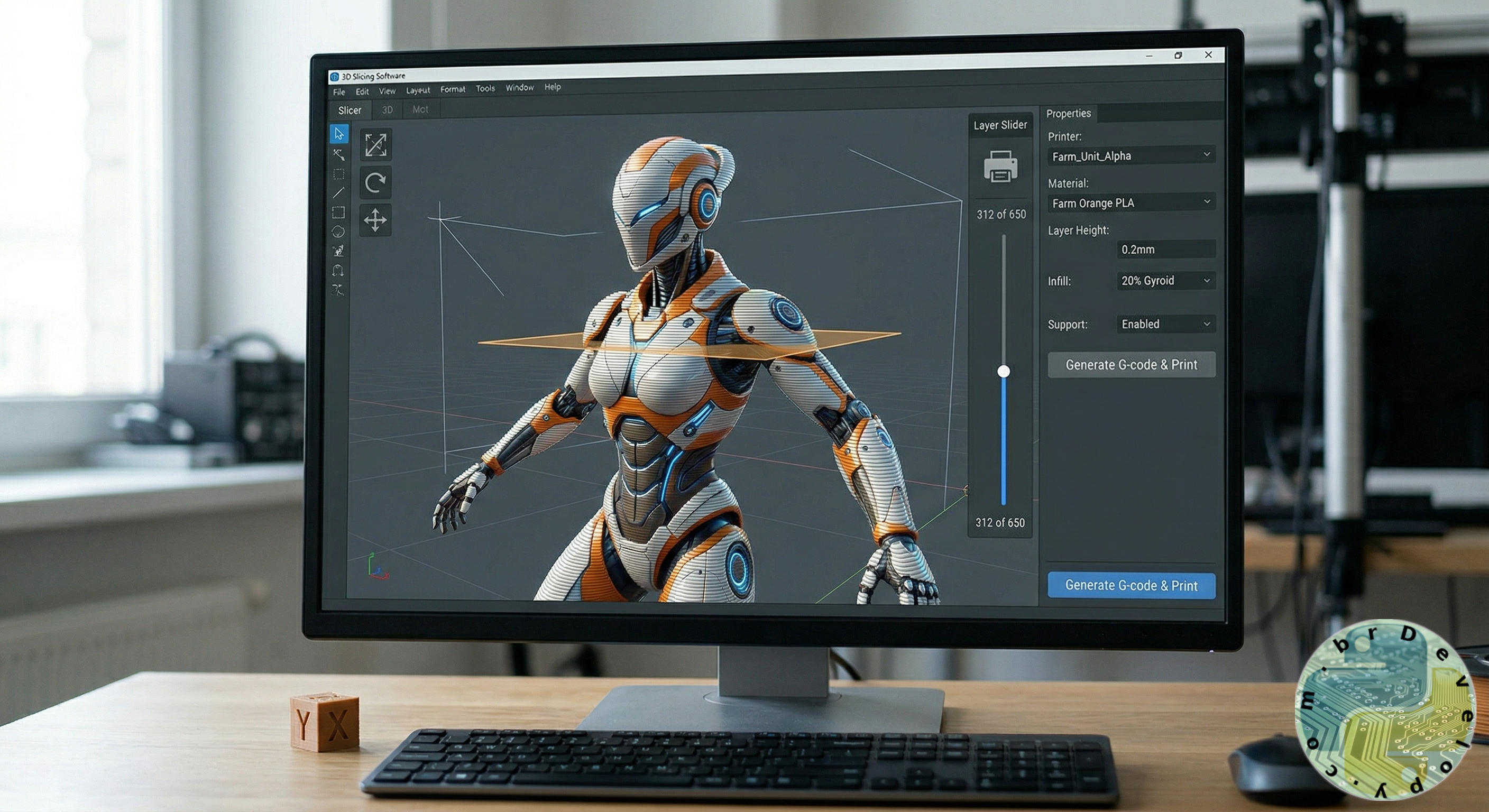Click the Layer Height 0.2mm input field
This screenshot has width=1489, height=812.
pos(1165,249)
